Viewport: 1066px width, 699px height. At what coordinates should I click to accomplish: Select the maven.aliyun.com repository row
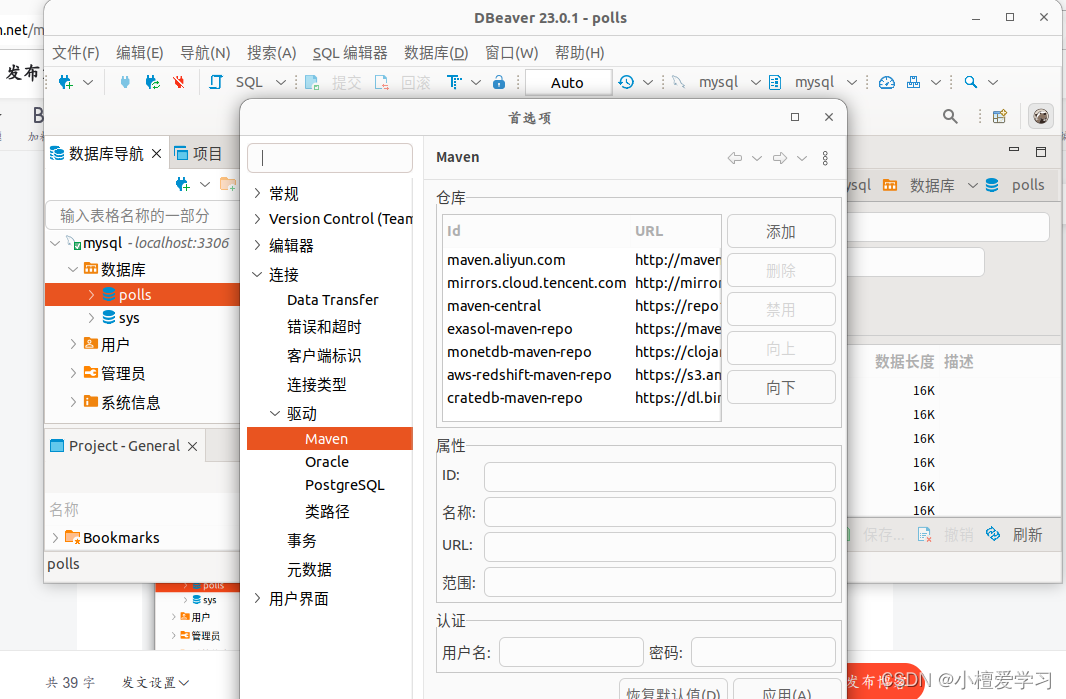tap(582, 260)
